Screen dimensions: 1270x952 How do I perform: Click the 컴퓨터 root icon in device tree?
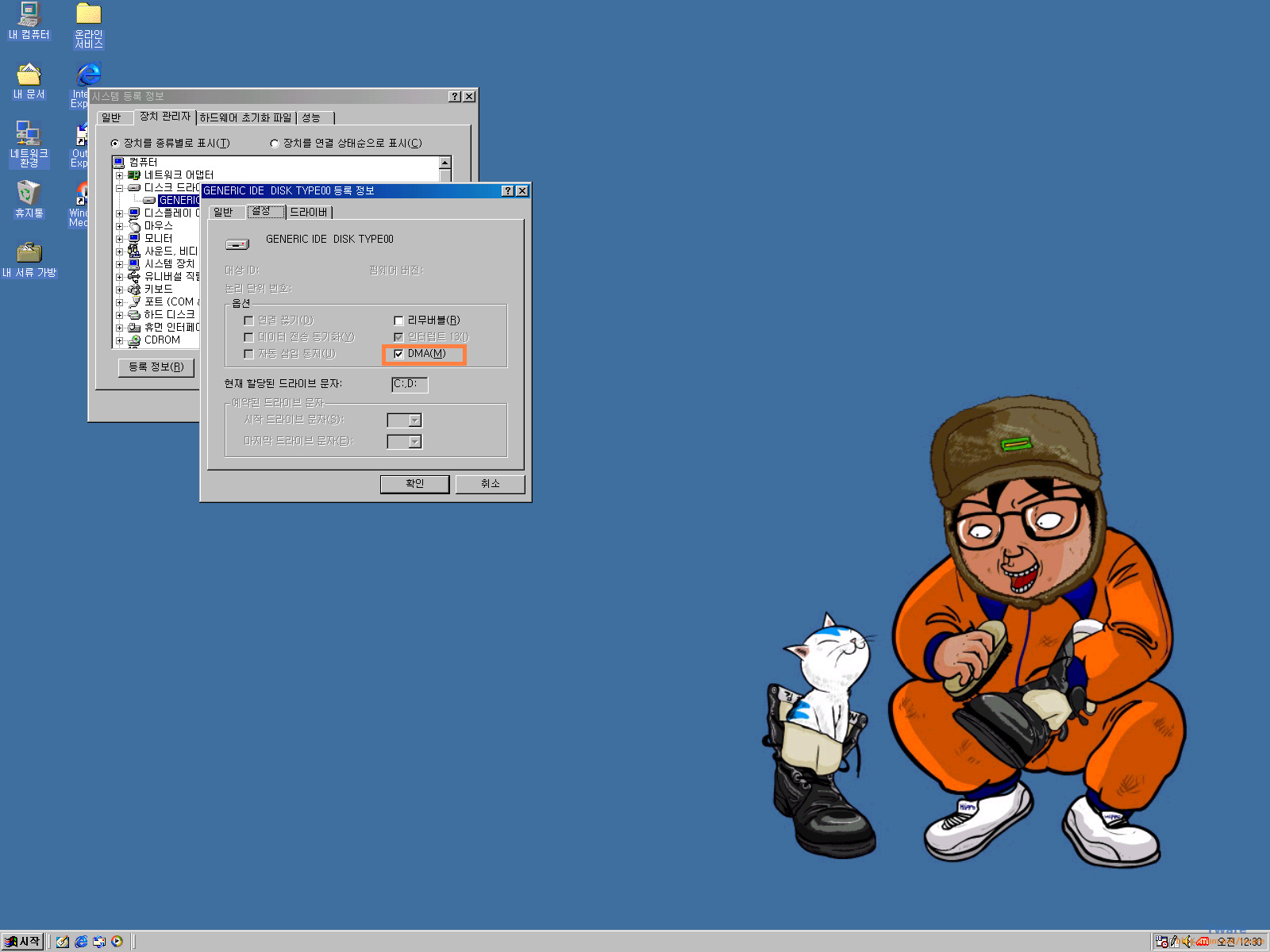click(x=119, y=162)
